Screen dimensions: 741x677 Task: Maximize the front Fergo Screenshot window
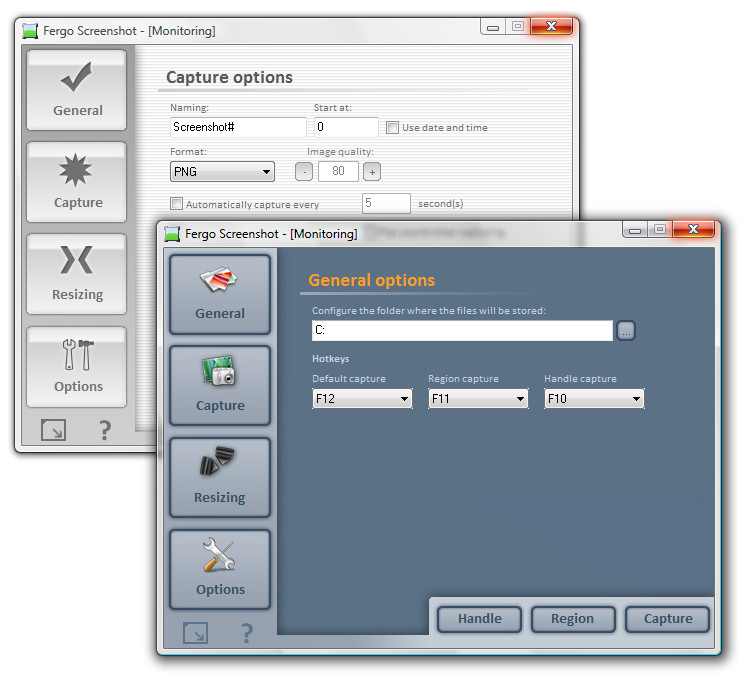coord(660,230)
